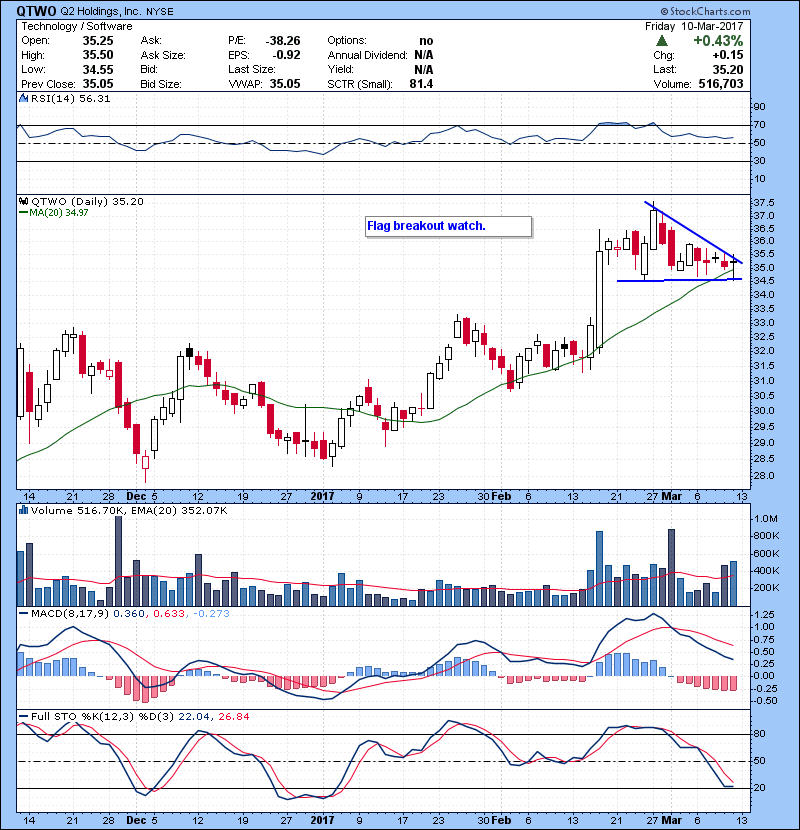
Task: Click the Q2 Holdings, Inc. company name
Action: coord(101,12)
